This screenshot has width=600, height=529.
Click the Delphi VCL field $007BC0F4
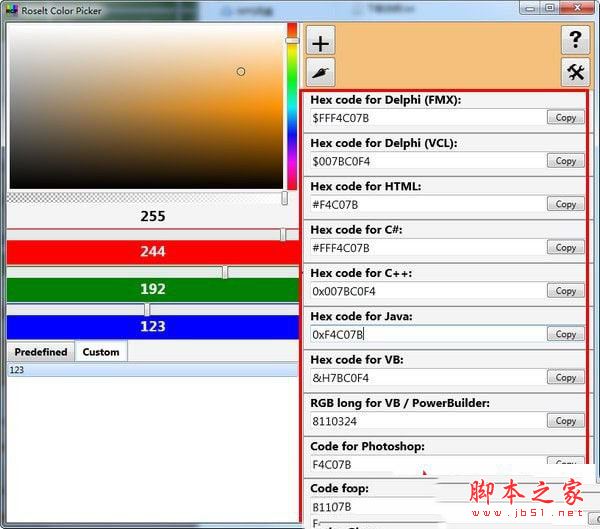[429, 161]
